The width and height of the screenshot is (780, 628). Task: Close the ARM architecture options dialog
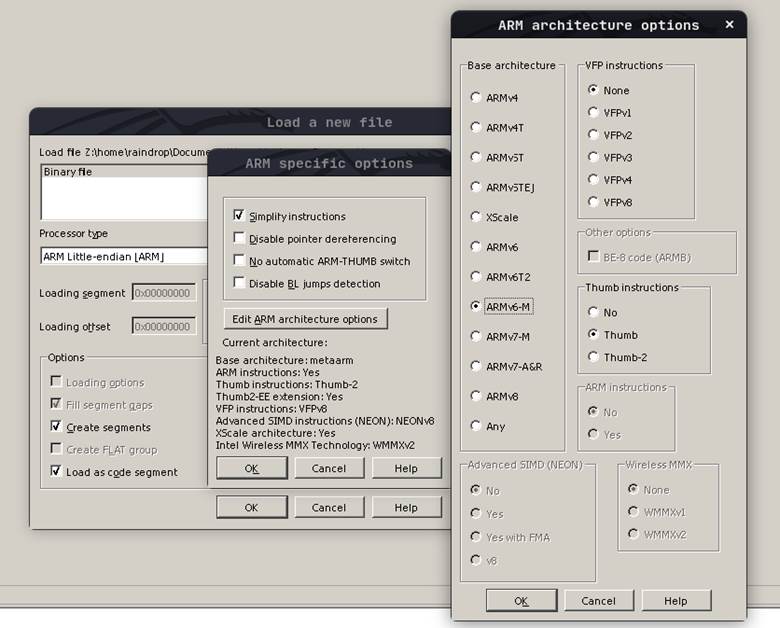[x=729, y=25]
